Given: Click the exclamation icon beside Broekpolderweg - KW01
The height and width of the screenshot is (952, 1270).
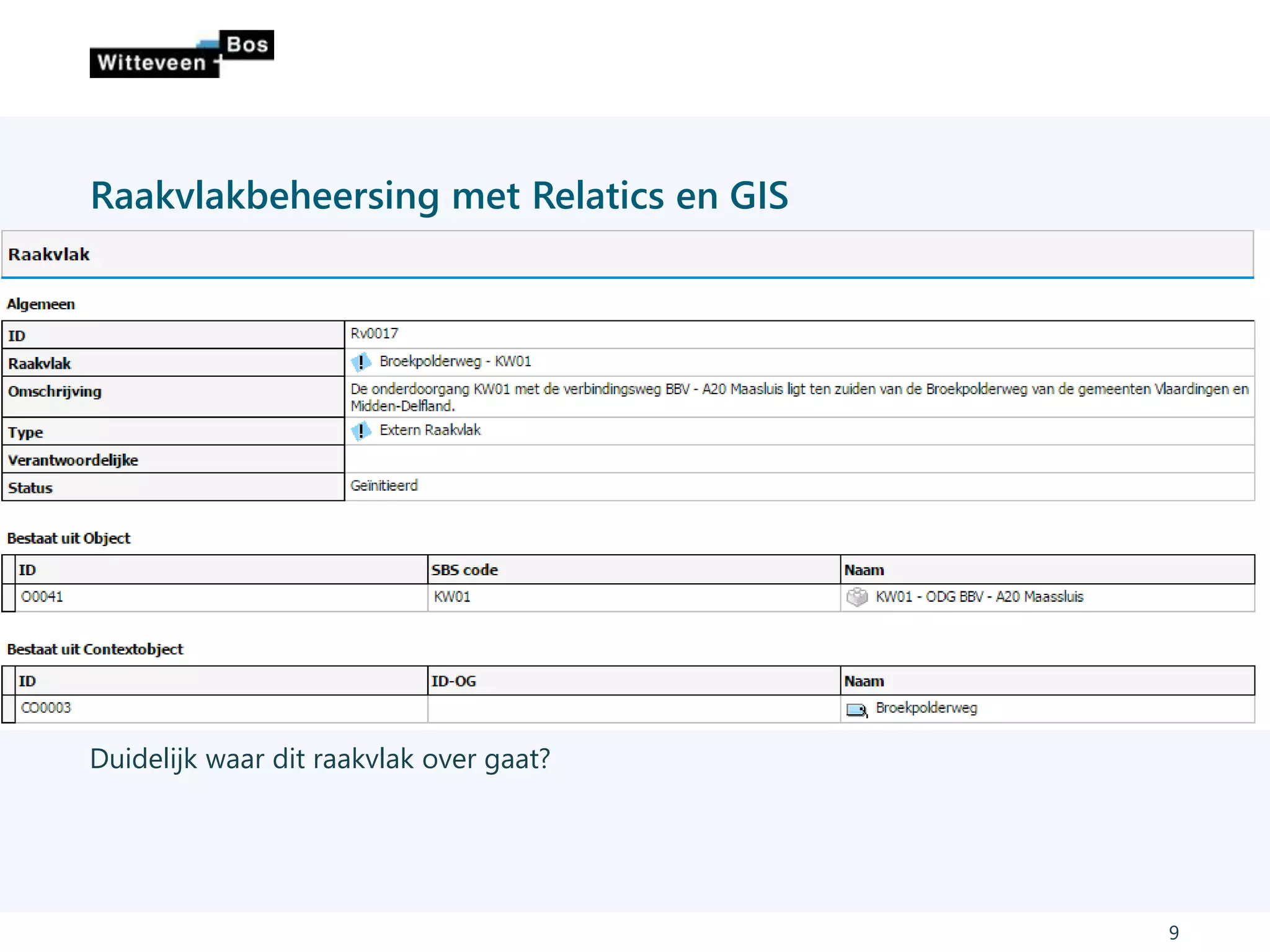Looking at the screenshot, I should pyautogui.click(x=361, y=362).
